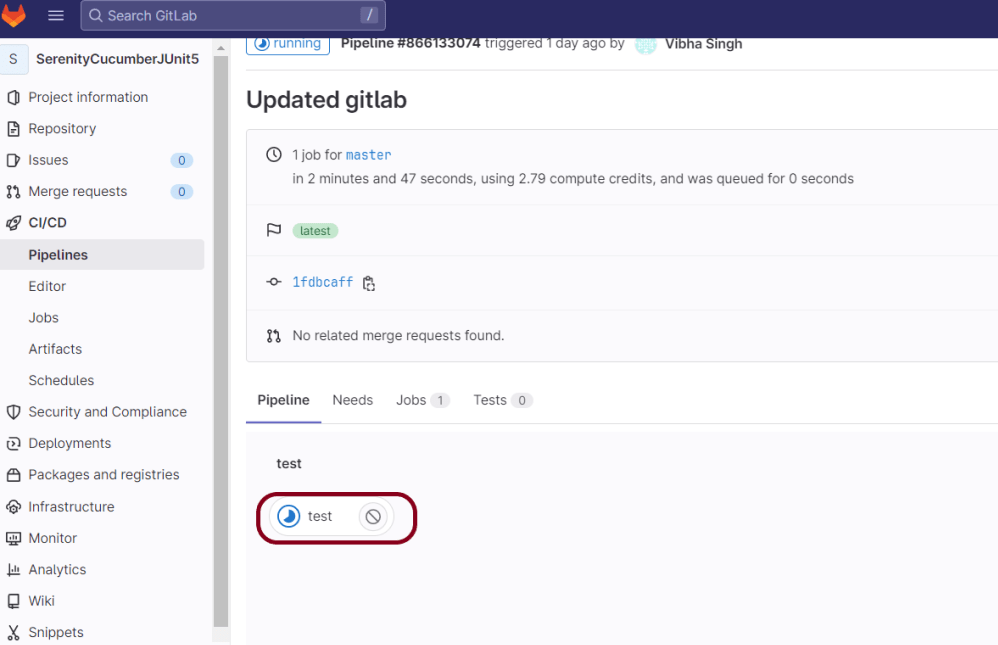Image resolution: width=998 pixels, height=645 pixels.
Task: Click Vibha Singh's avatar image
Action: pyautogui.click(x=646, y=44)
